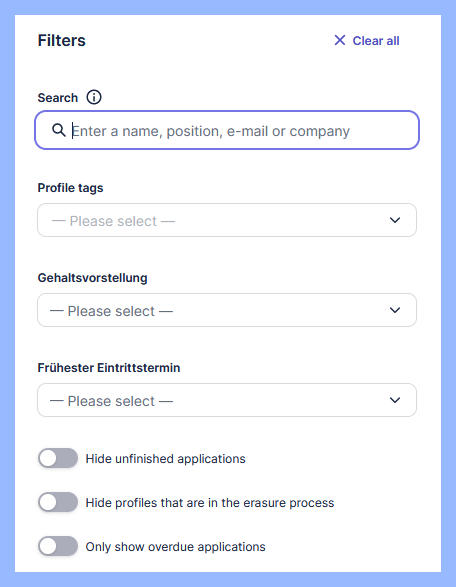Image resolution: width=456 pixels, height=587 pixels.
Task: Click the Only show overdue applications label
Action: [x=176, y=547]
